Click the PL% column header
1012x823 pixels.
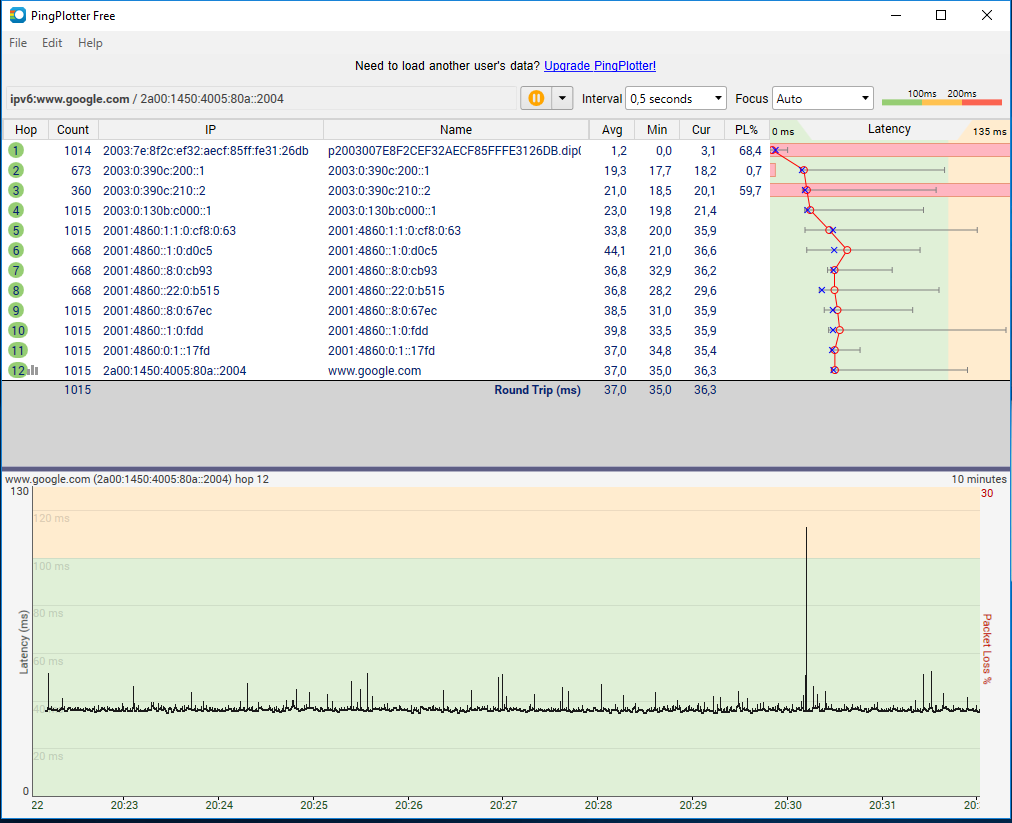(746, 130)
